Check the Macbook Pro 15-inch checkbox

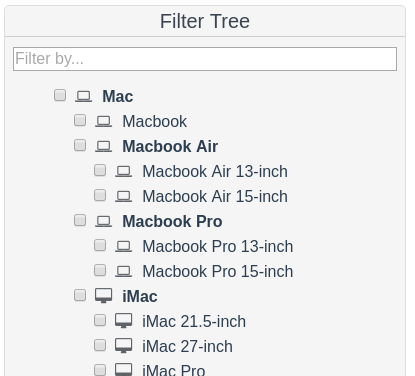pyautogui.click(x=100, y=270)
